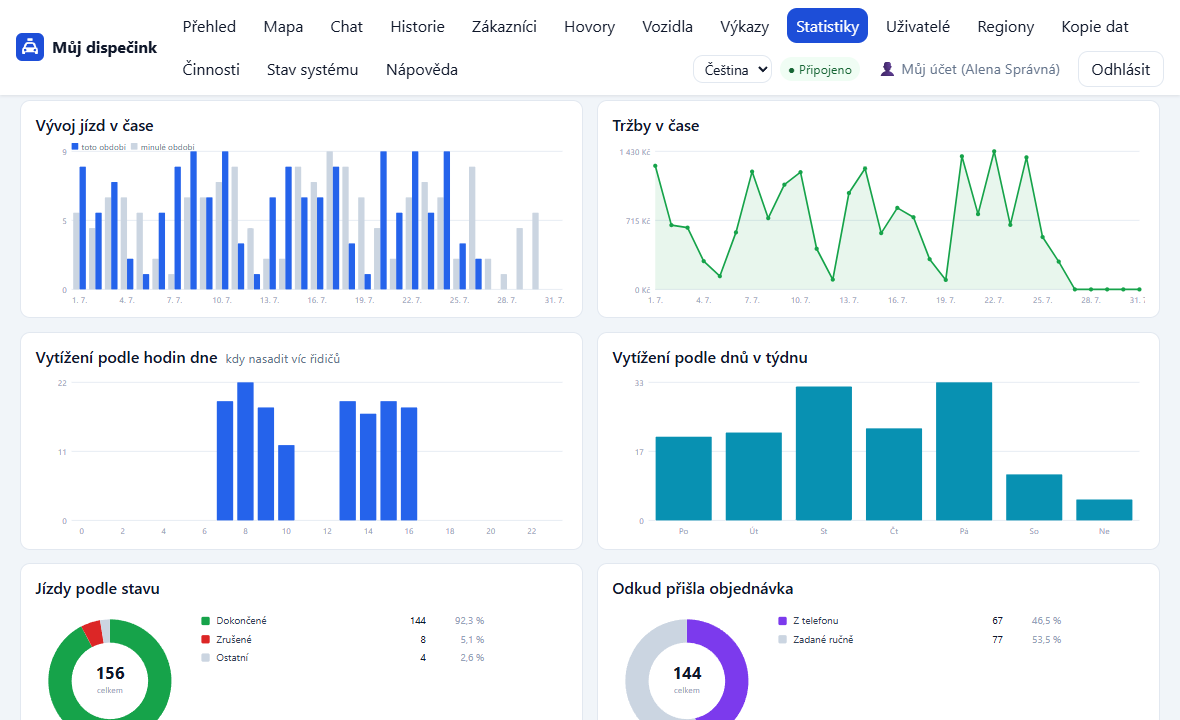Click the Tržby v čase heading
Viewport: 1180px width, 720px height.
[x=655, y=126]
